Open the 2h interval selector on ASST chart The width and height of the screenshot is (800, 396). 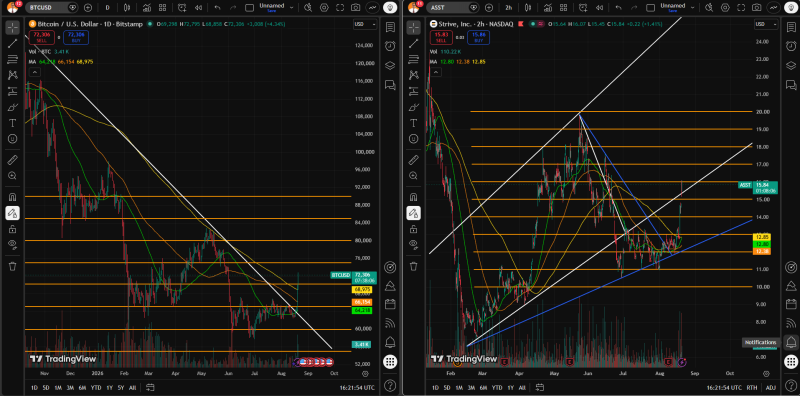click(x=509, y=8)
